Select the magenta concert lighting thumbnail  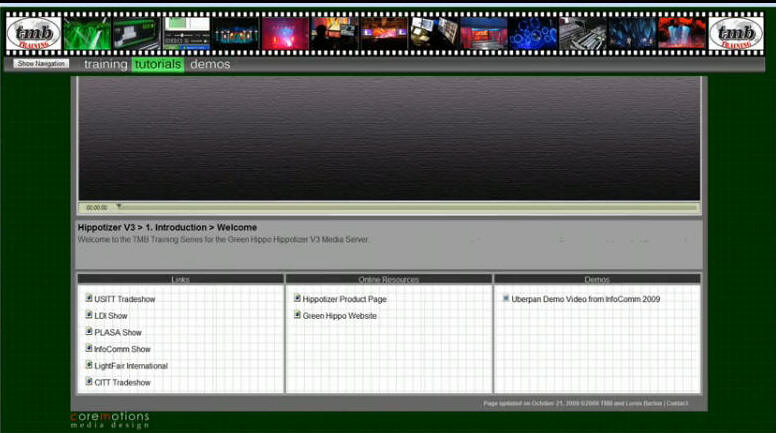point(286,34)
